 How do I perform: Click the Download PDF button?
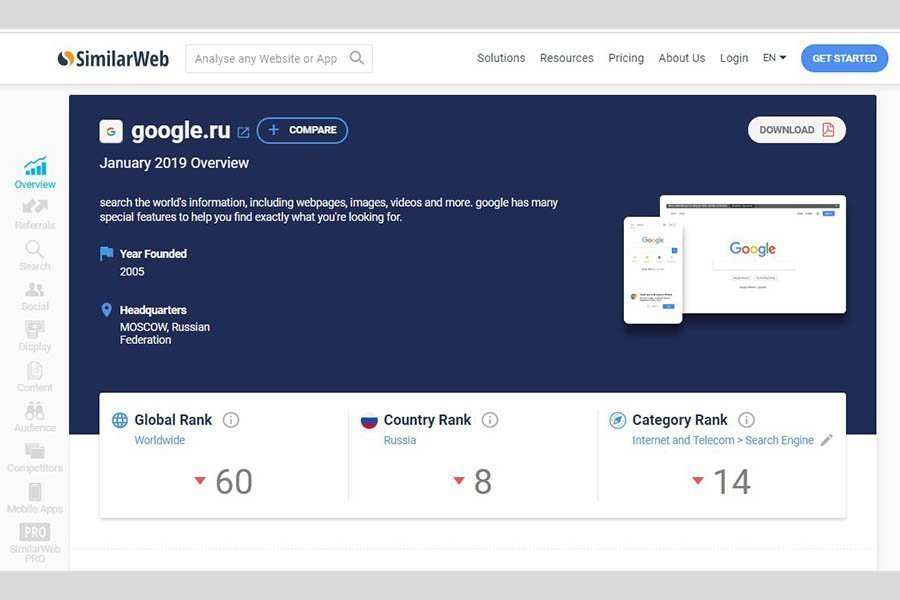pyautogui.click(x=797, y=130)
